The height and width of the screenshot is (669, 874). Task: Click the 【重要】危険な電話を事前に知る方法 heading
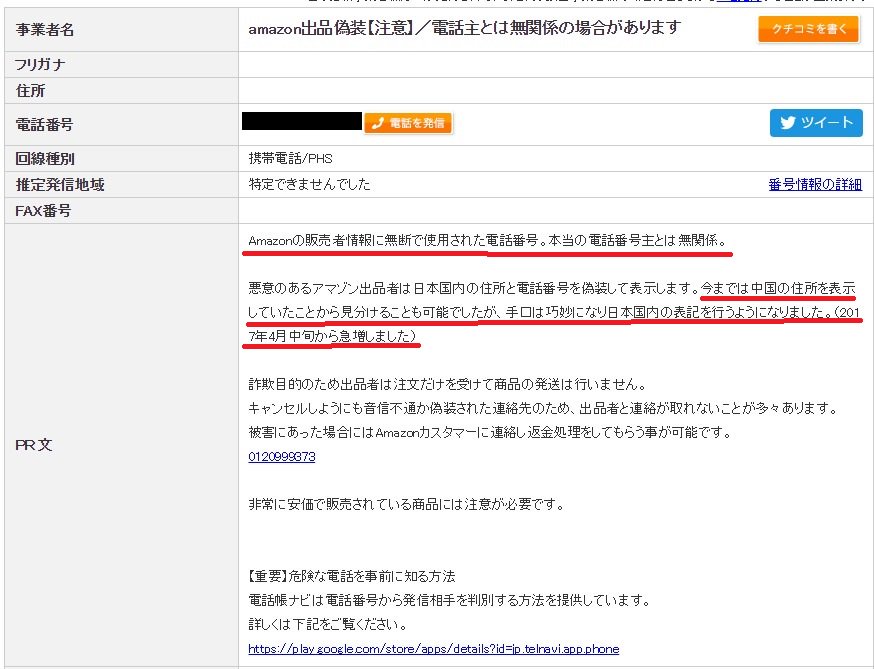(352, 576)
